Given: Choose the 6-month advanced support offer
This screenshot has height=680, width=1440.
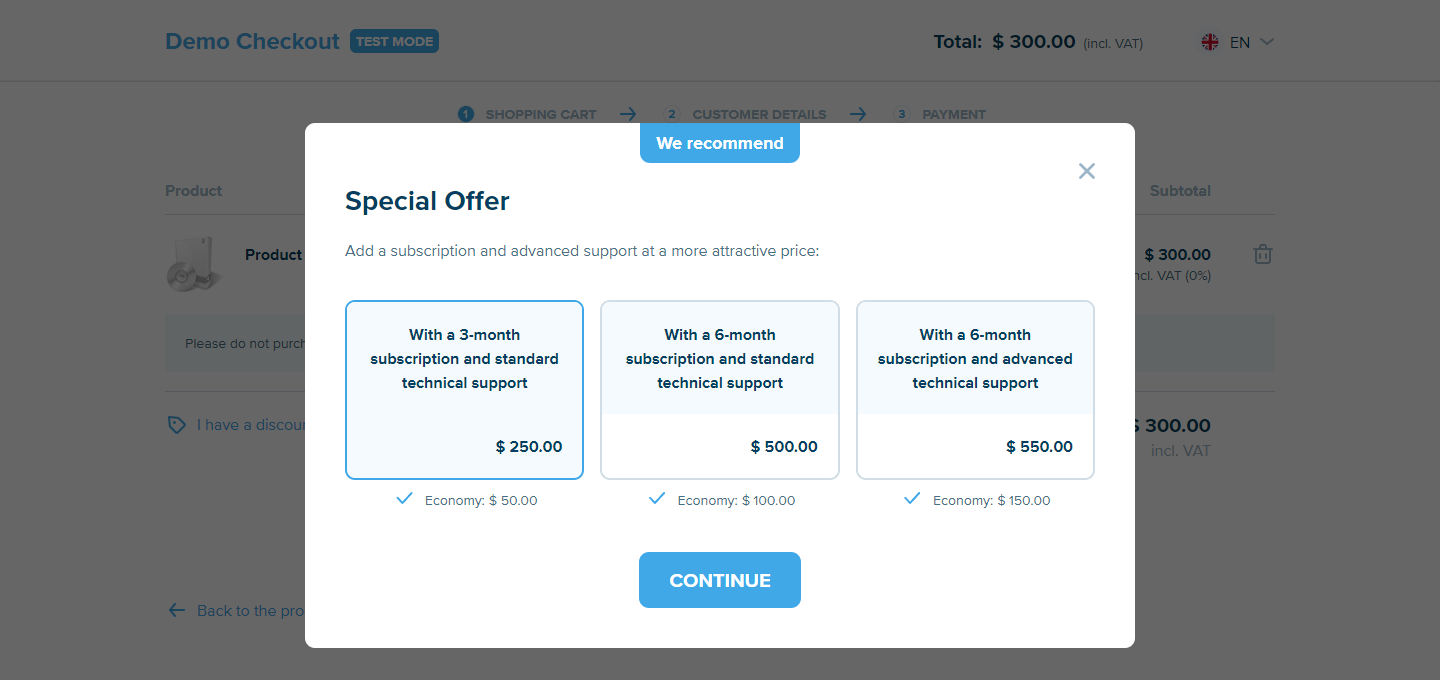Looking at the screenshot, I should tap(975, 390).
